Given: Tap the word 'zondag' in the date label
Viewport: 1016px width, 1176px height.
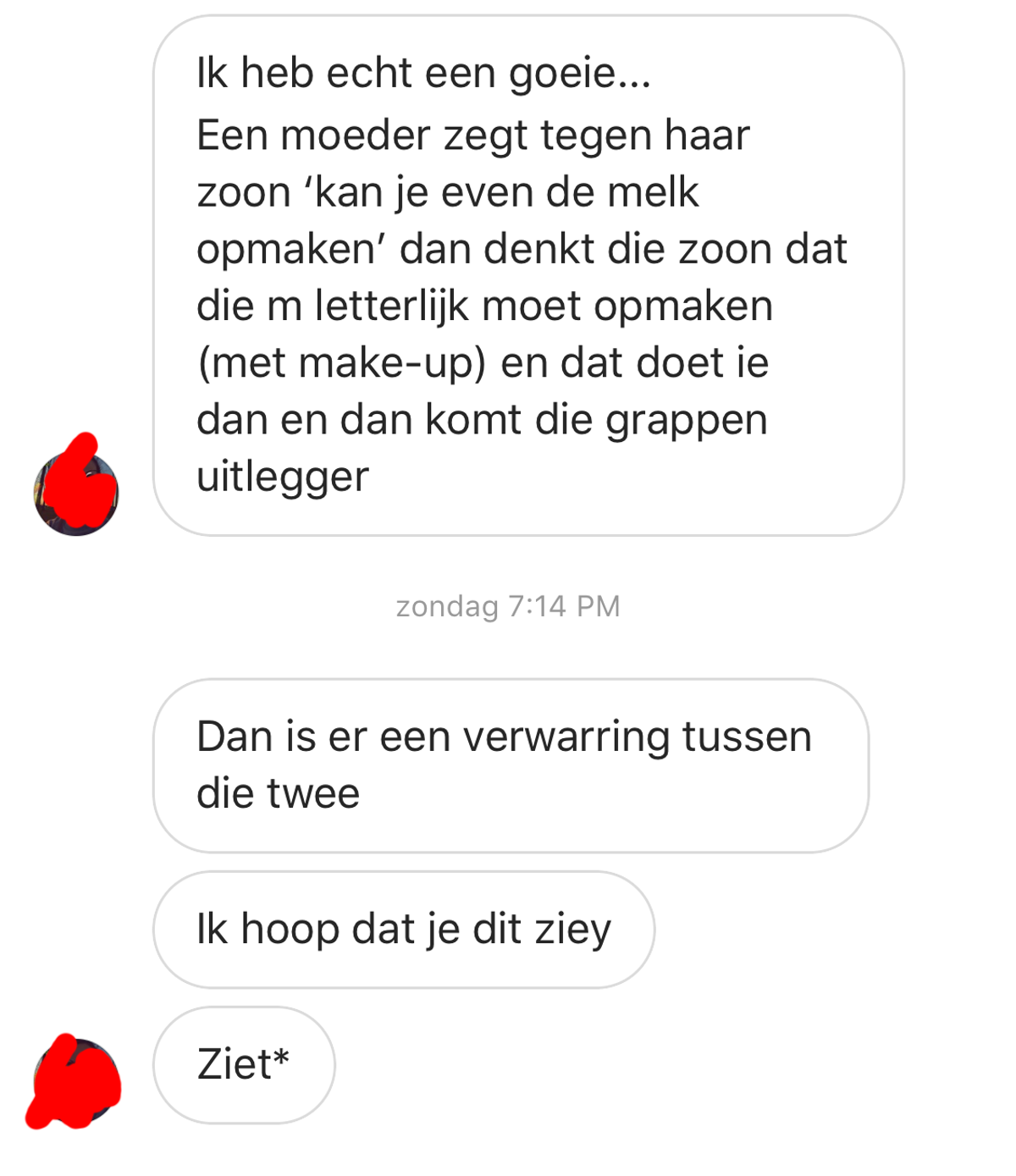Looking at the screenshot, I should (x=447, y=607).
